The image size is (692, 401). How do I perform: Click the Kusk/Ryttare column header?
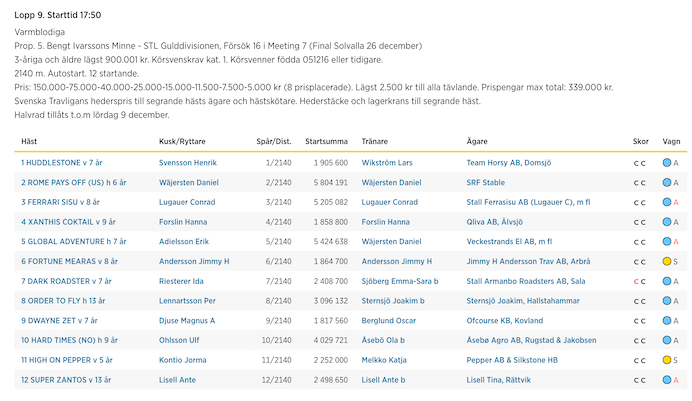[x=185, y=141]
